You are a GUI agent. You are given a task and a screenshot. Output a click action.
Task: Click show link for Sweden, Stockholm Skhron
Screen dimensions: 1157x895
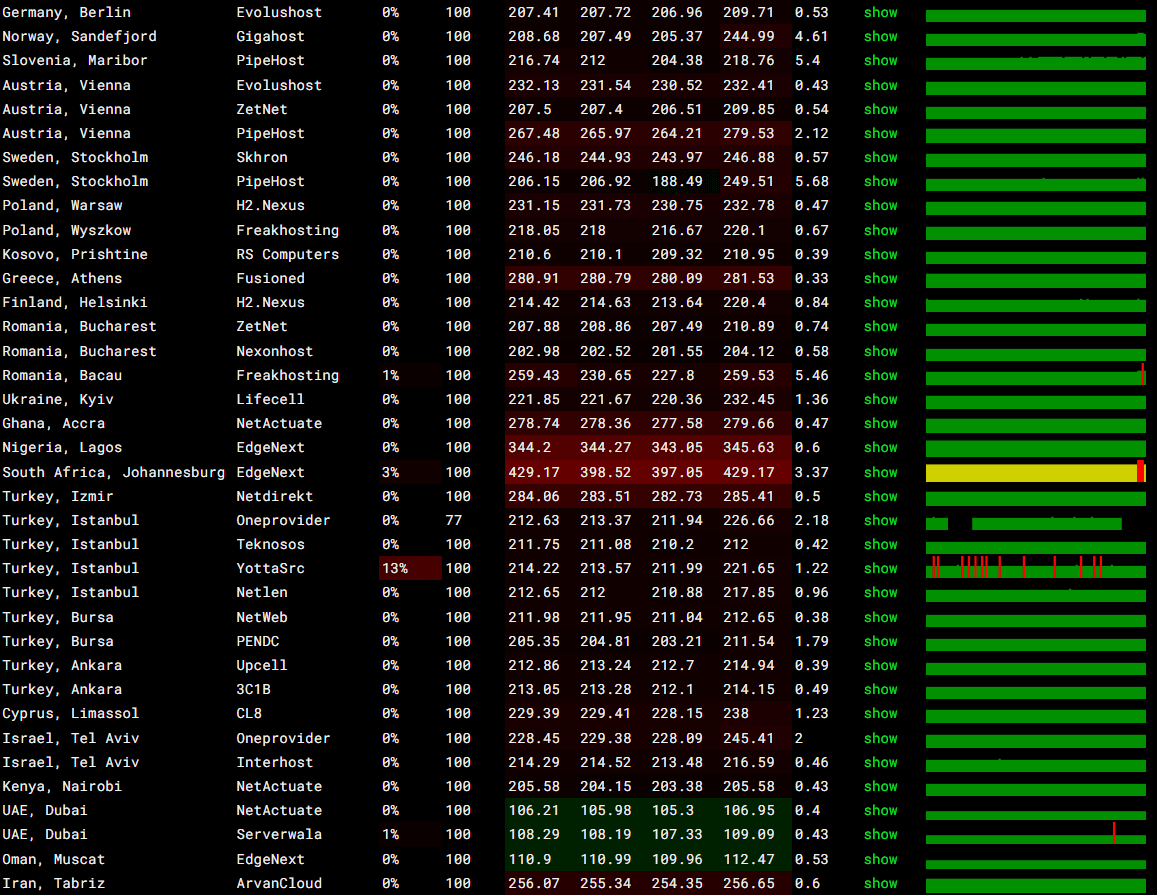880,157
